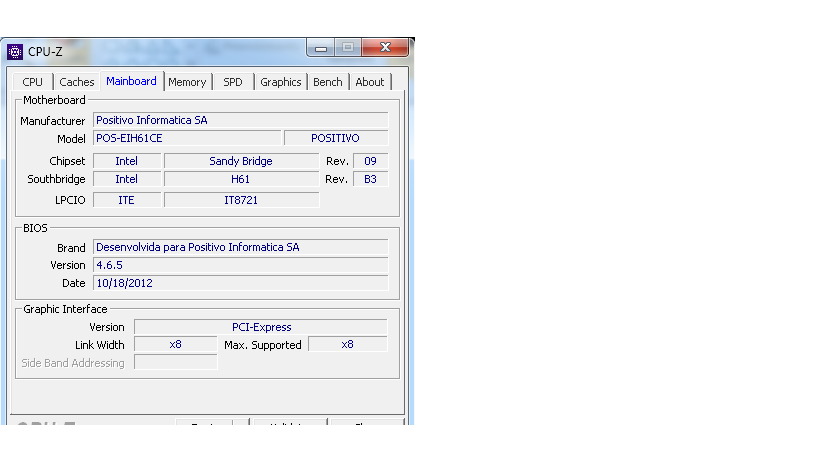
Task: Select the IT8721 LPCIO value
Action: coord(241,200)
